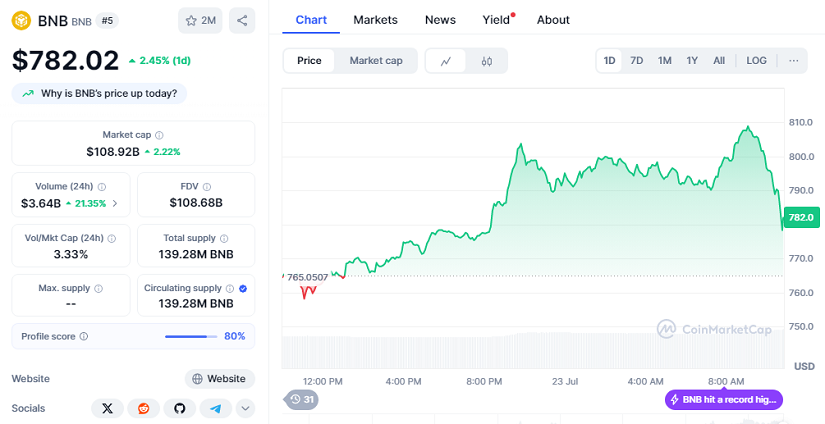Click the Volume (24h) info icon
Viewport: 825px width, 424px height.
(102, 187)
